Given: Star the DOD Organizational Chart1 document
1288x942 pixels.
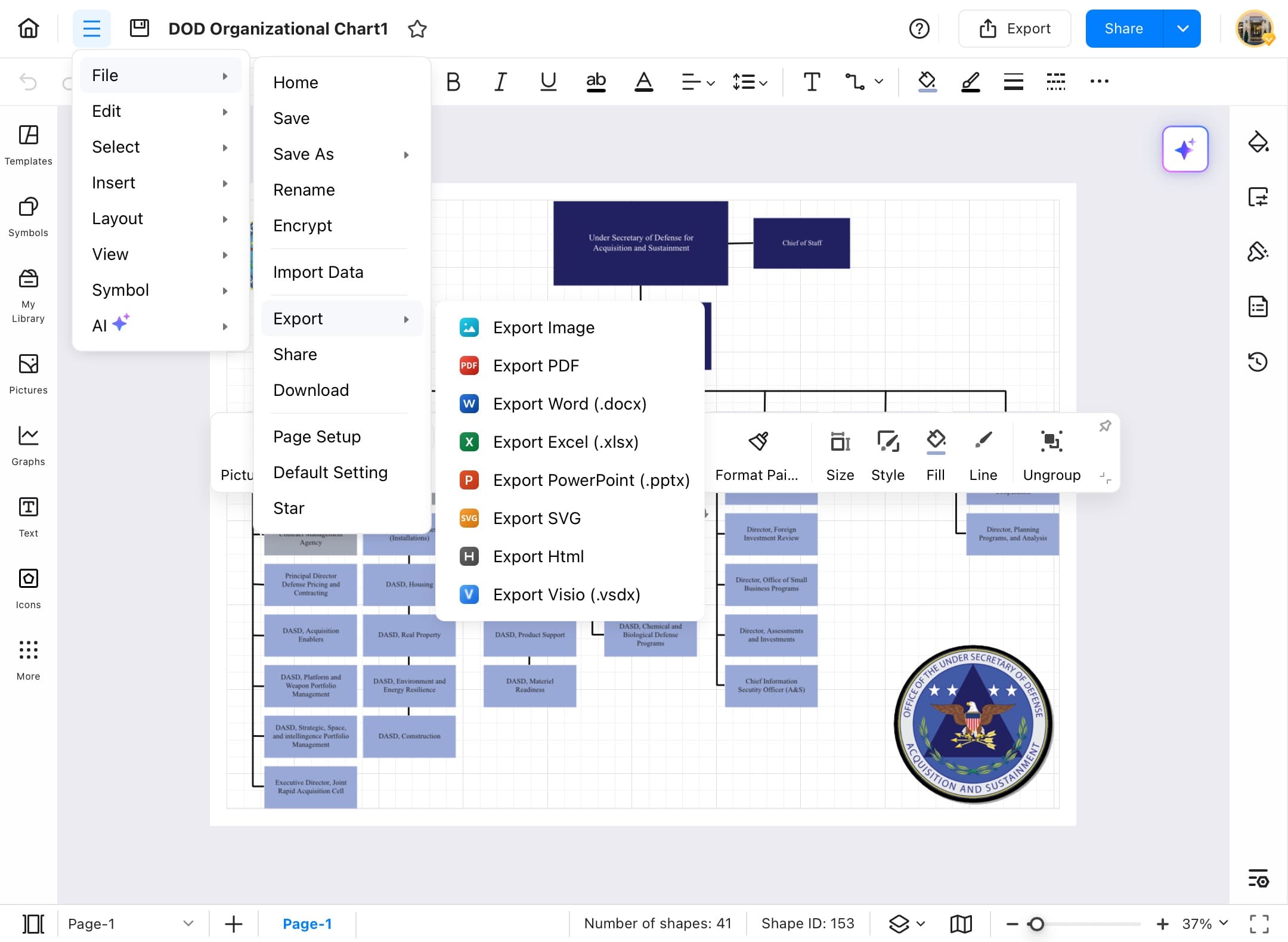Looking at the screenshot, I should click(417, 29).
